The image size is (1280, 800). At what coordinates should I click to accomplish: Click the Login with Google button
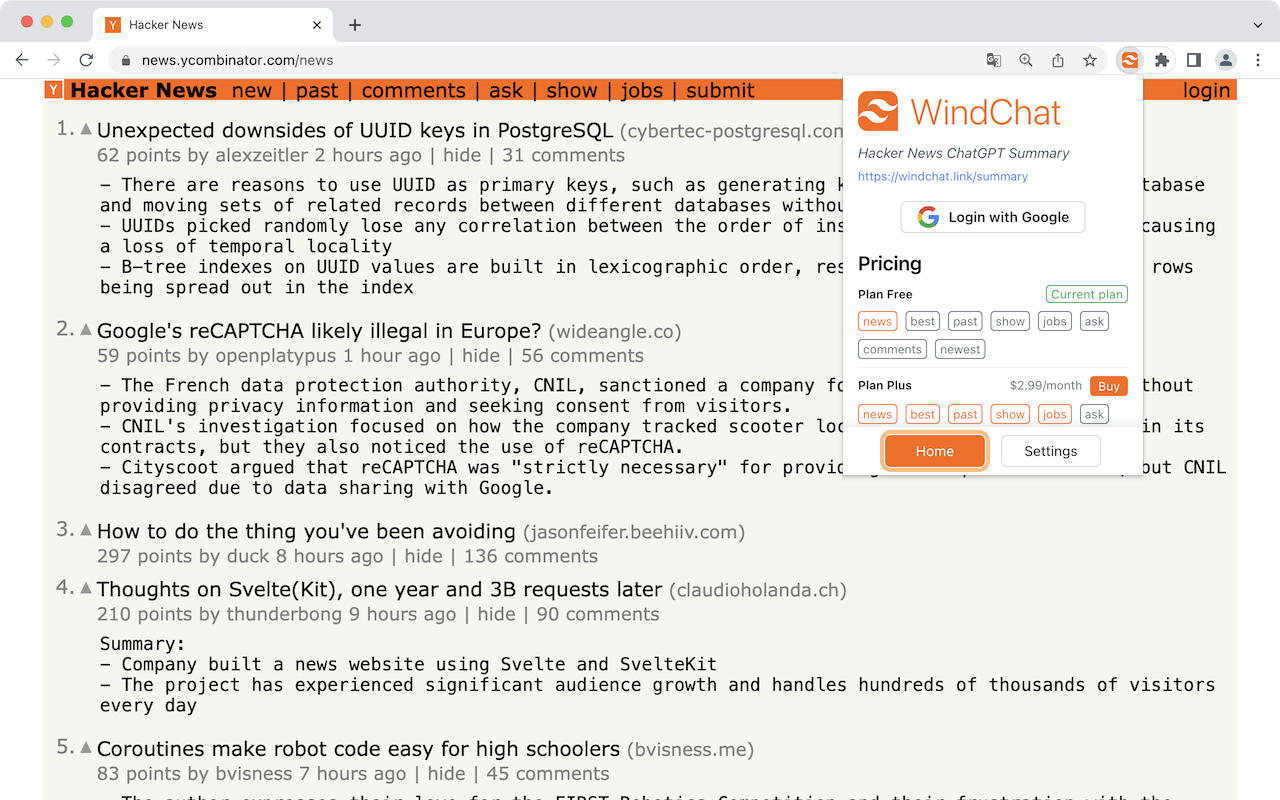993,217
